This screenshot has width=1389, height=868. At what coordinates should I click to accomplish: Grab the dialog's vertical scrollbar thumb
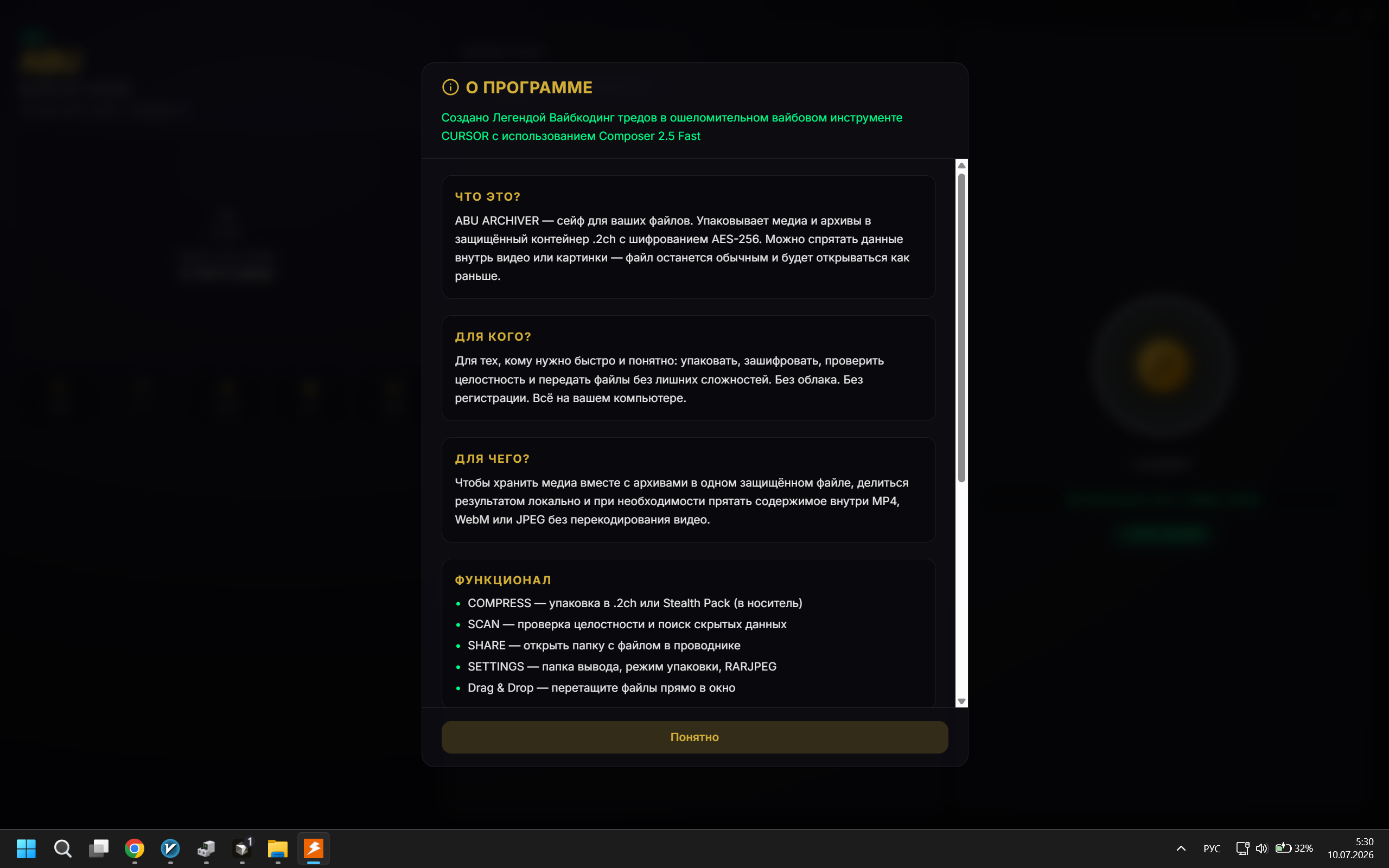(961, 328)
